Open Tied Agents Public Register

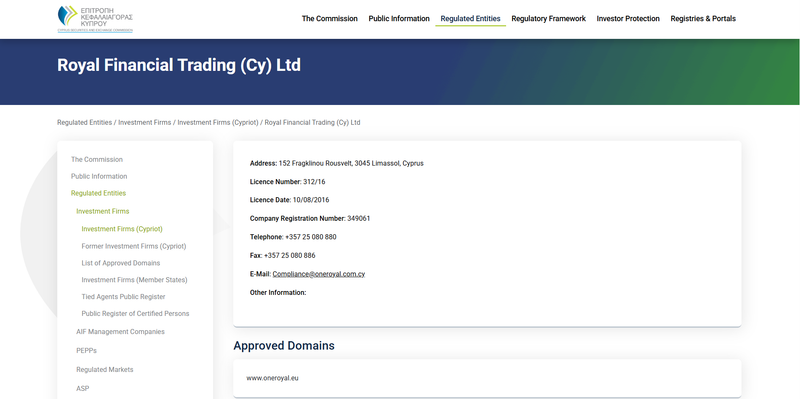tap(123, 297)
